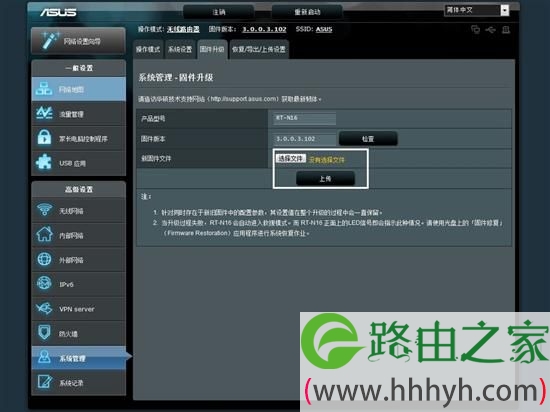Open traffic manager icon in sidebar

pyautogui.click(x=44, y=113)
